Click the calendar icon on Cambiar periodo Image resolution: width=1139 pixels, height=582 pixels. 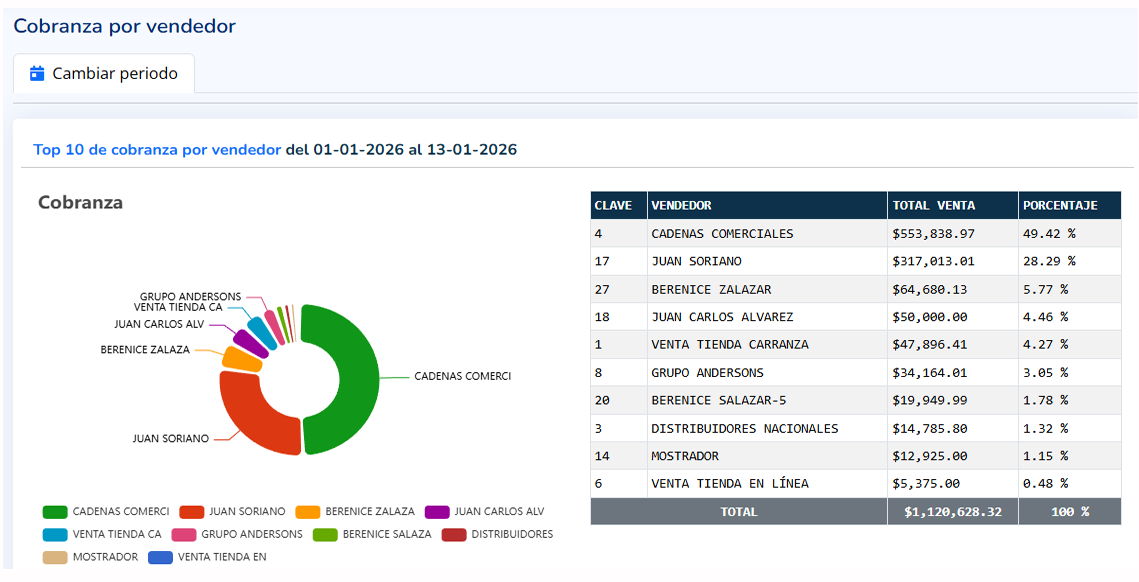click(37, 74)
